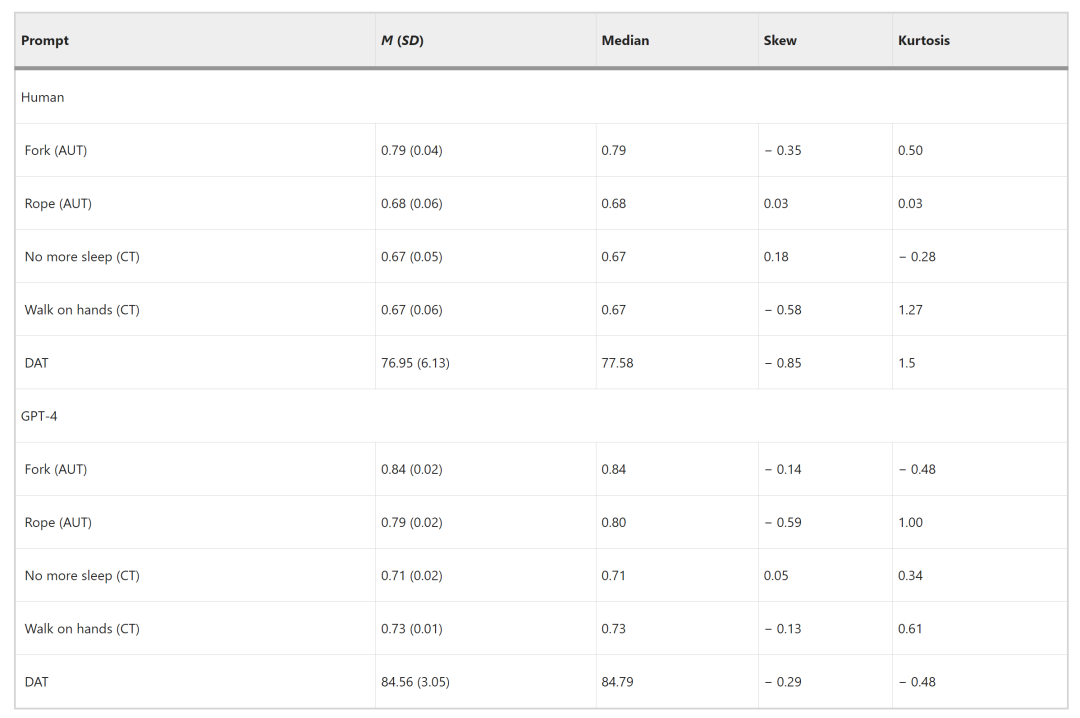
Task: Click GPT-4 Rope kurtosis value 1.00
Action: point(910,522)
